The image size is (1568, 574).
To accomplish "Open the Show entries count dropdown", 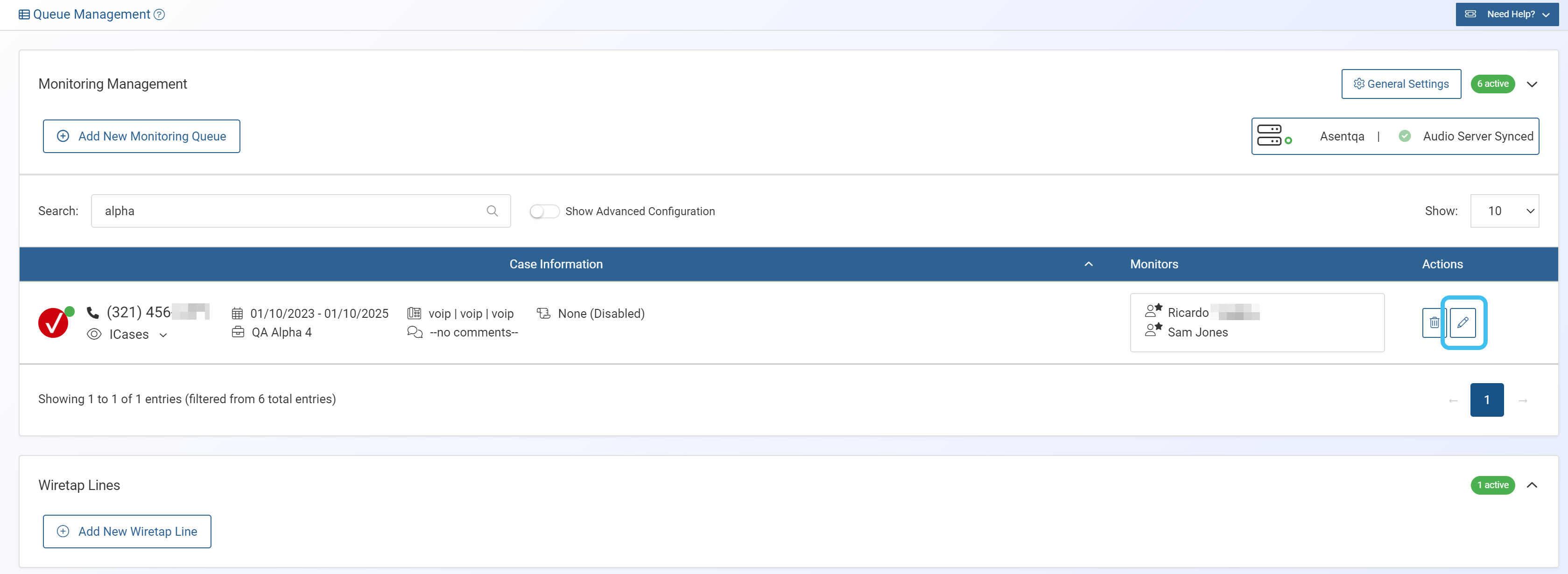I will coord(1504,210).
